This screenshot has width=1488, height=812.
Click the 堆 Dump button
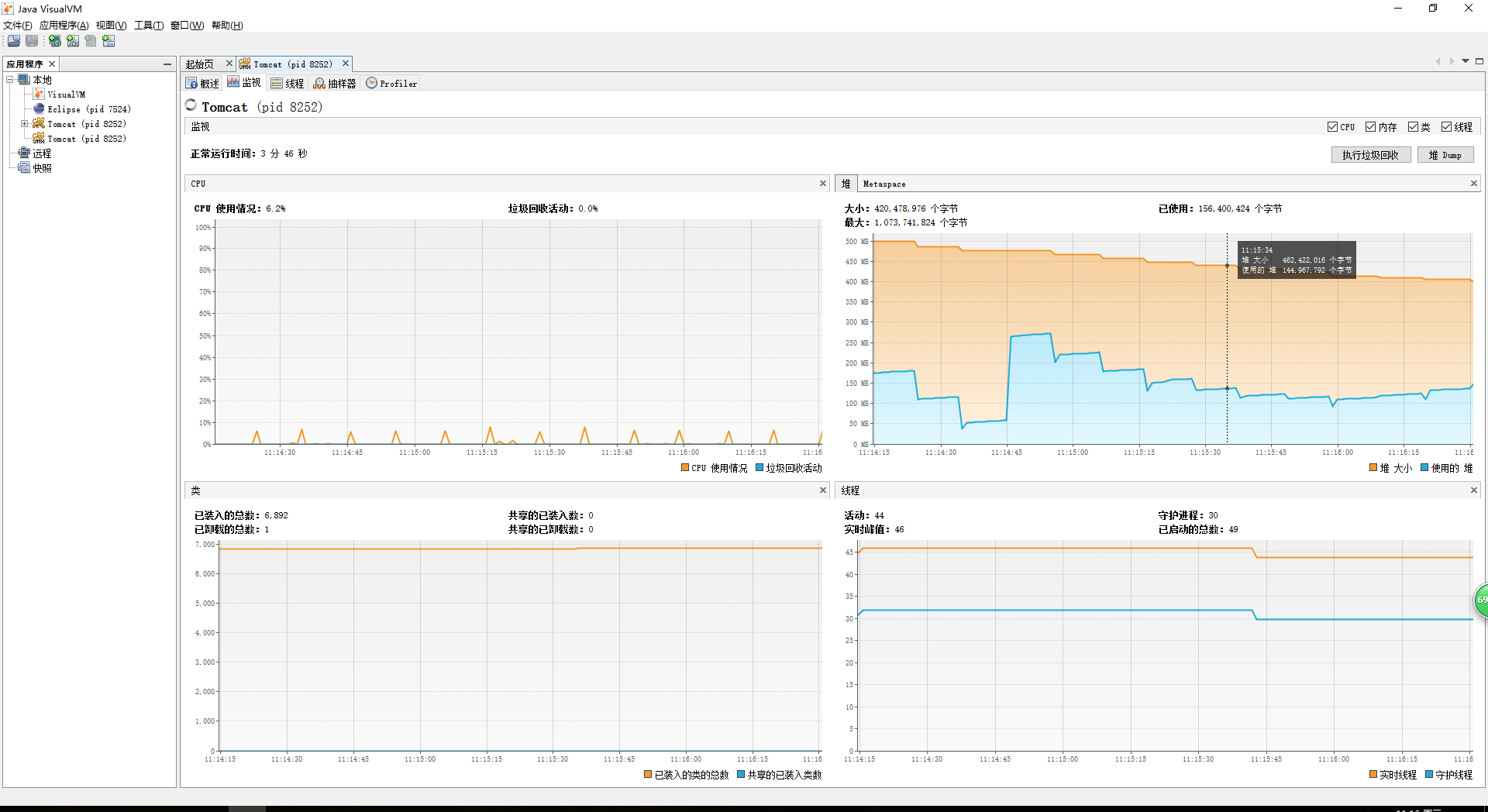[1445, 155]
